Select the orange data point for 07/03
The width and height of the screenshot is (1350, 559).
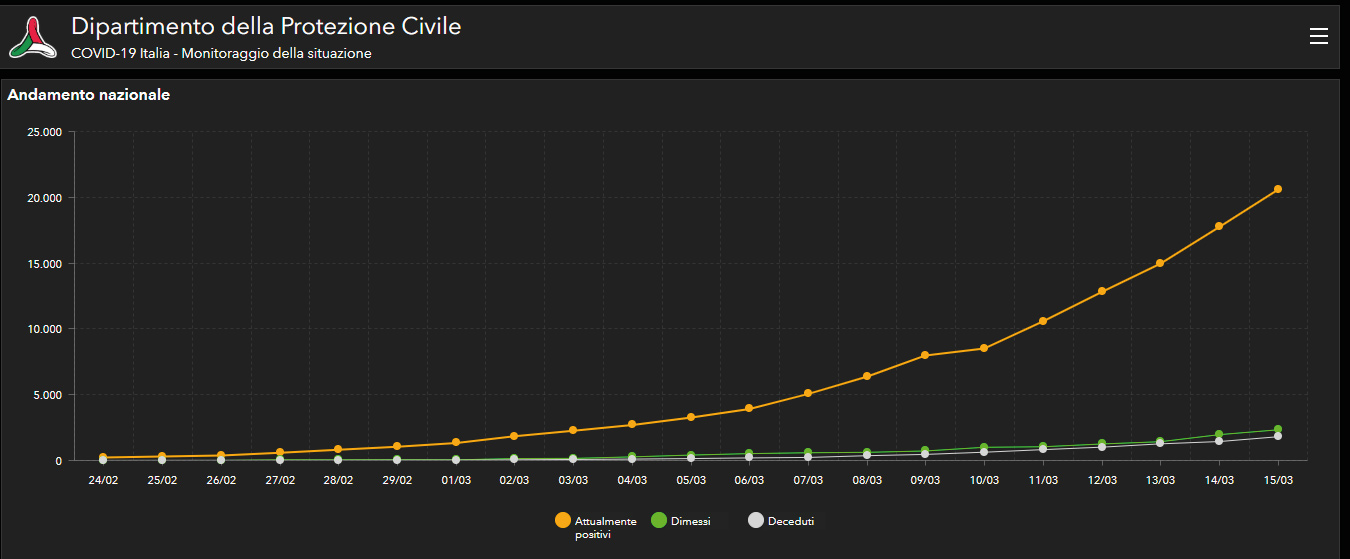[x=808, y=393]
